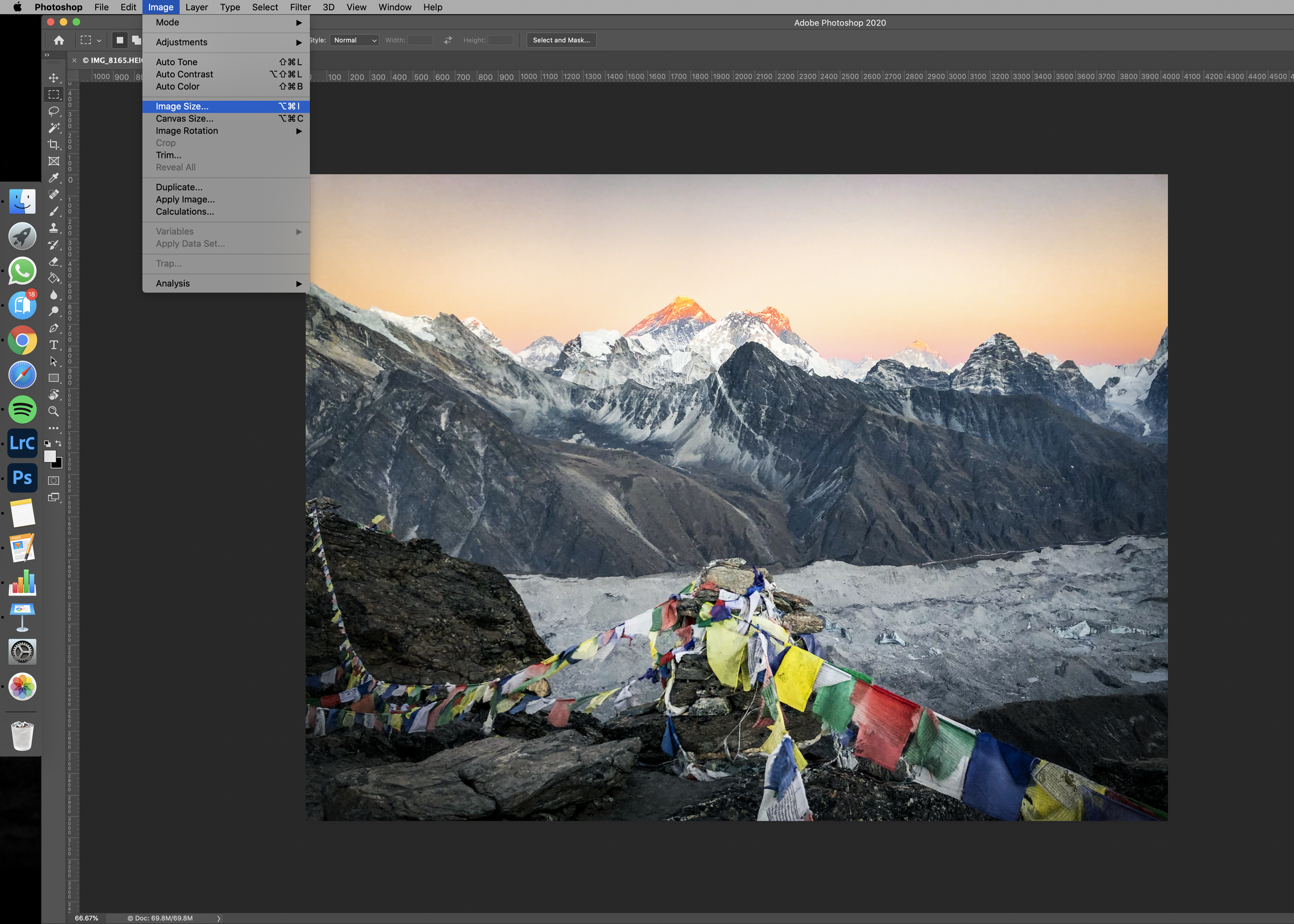
Task: Close the IMG_8165.HEIC document tab
Action: coord(75,61)
